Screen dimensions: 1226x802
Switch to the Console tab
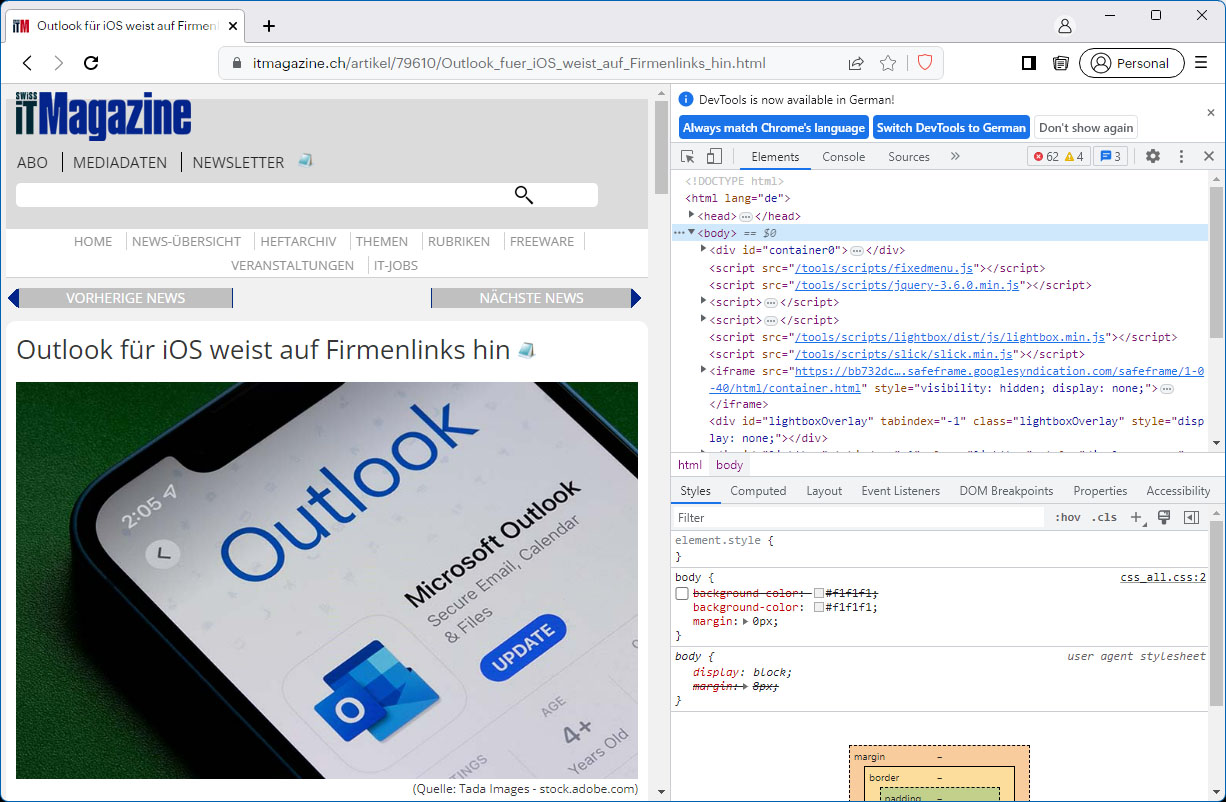click(x=844, y=157)
